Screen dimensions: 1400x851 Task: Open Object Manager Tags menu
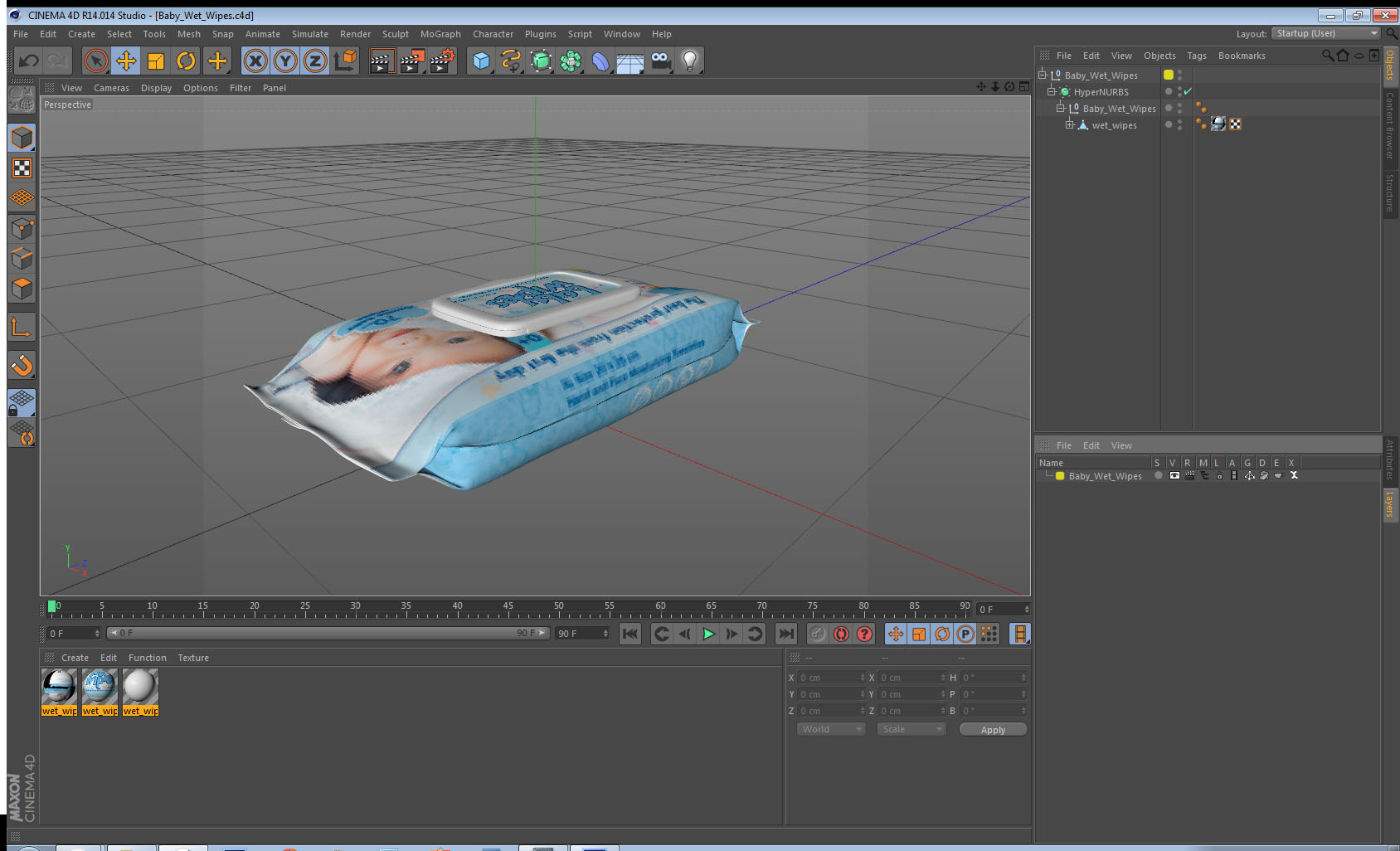click(1197, 56)
